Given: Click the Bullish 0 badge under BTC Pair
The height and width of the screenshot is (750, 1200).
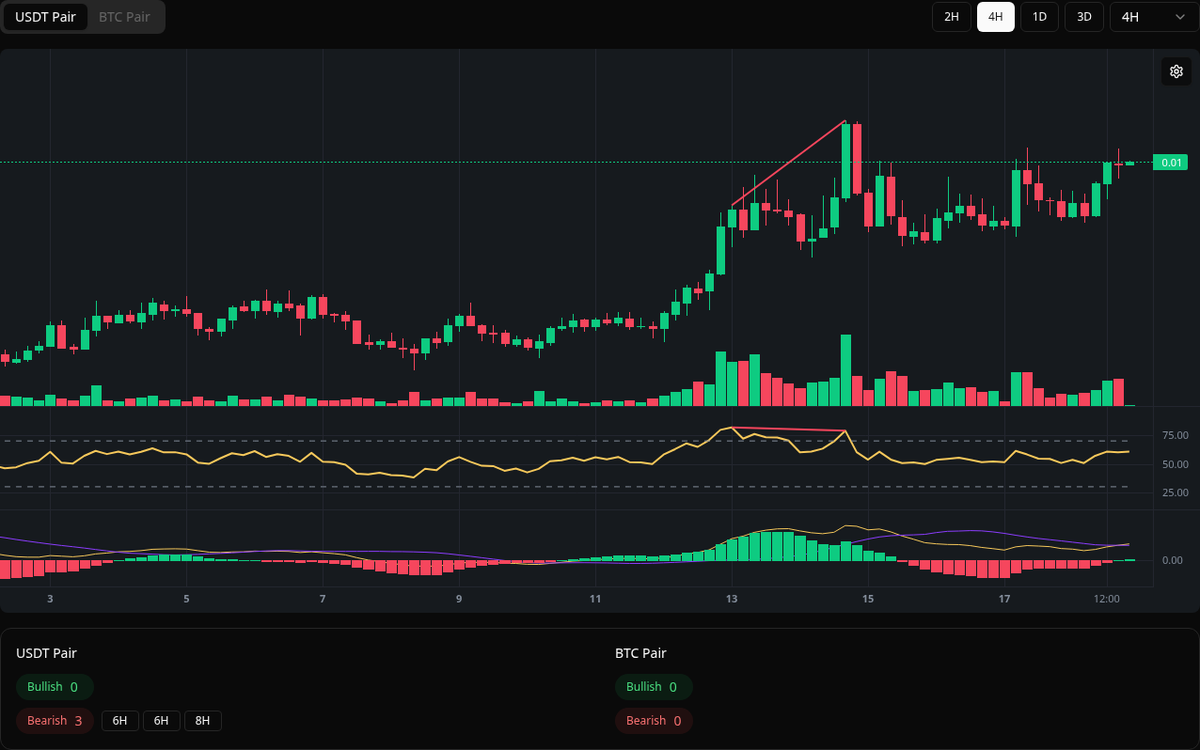Looking at the screenshot, I should (x=654, y=687).
